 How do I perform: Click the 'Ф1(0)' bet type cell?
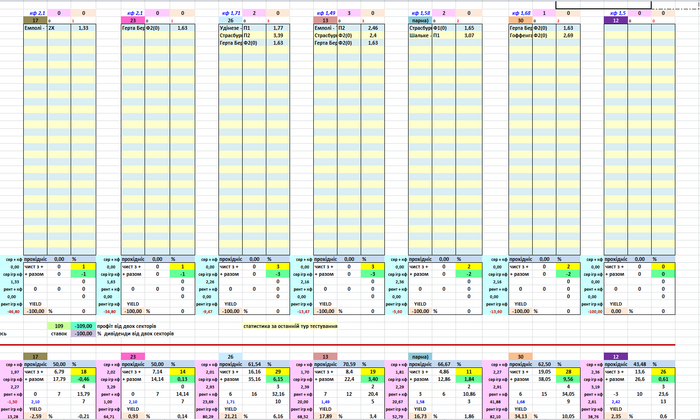[x=444, y=28]
